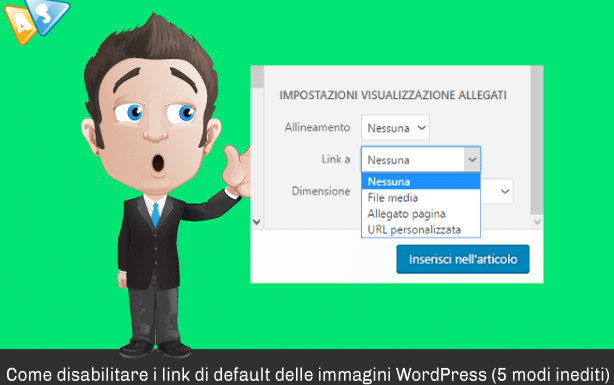This screenshot has width=614, height=385.
Task: Click the right vertical scrollbar thumb
Action: click(537, 140)
